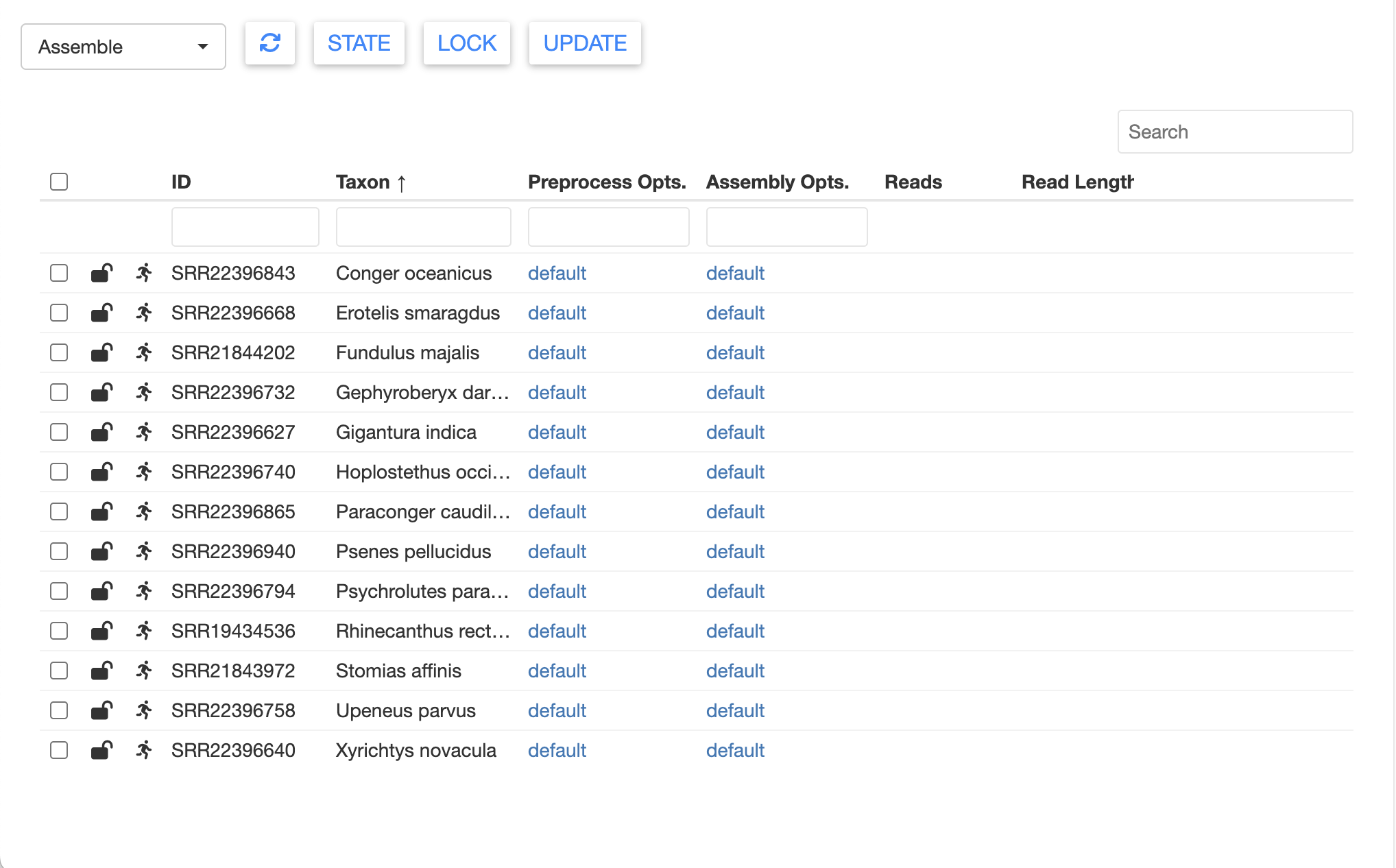The height and width of the screenshot is (868, 1396).
Task: Click the running figure icon for SRR22396740
Action: pos(144,472)
